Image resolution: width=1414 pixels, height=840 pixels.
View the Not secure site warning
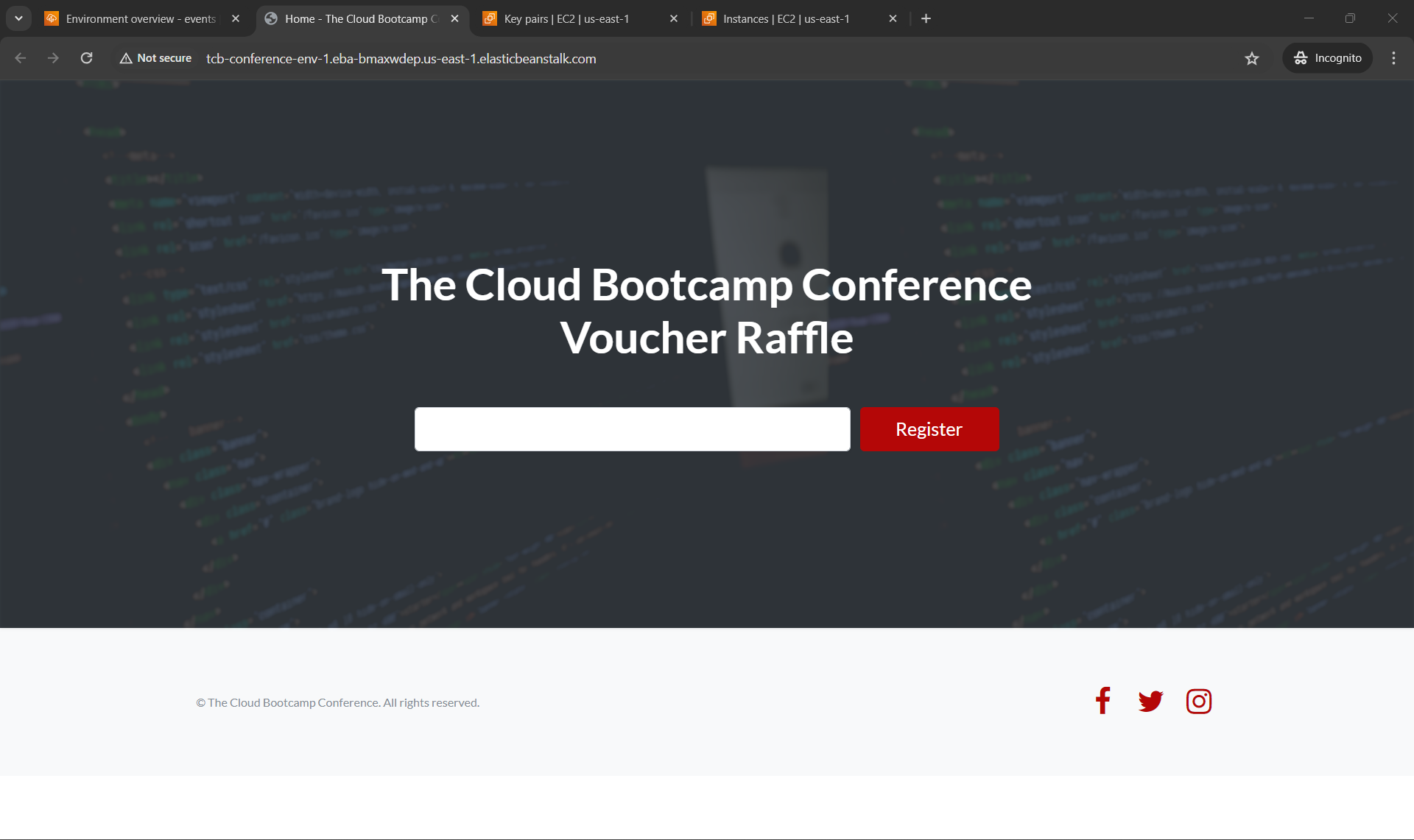(155, 58)
